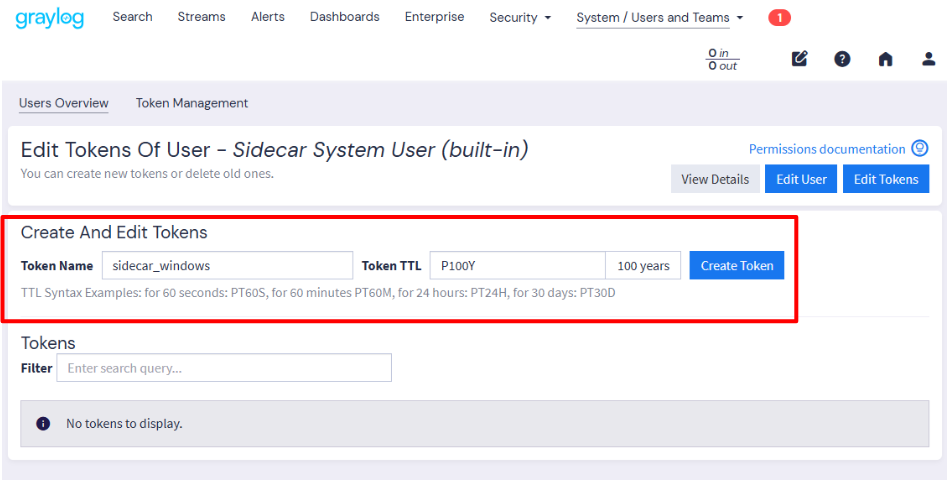Open the Permissions documentation link
The height and width of the screenshot is (480, 947).
pos(827,149)
